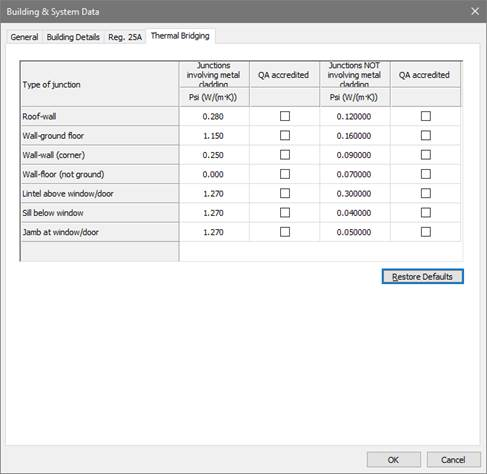The width and height of the screenshot is (487, 474).
Task: Enable non-metal QA accredited for Roof-wall
Action: pyautogui.click(x=426, y=116)
